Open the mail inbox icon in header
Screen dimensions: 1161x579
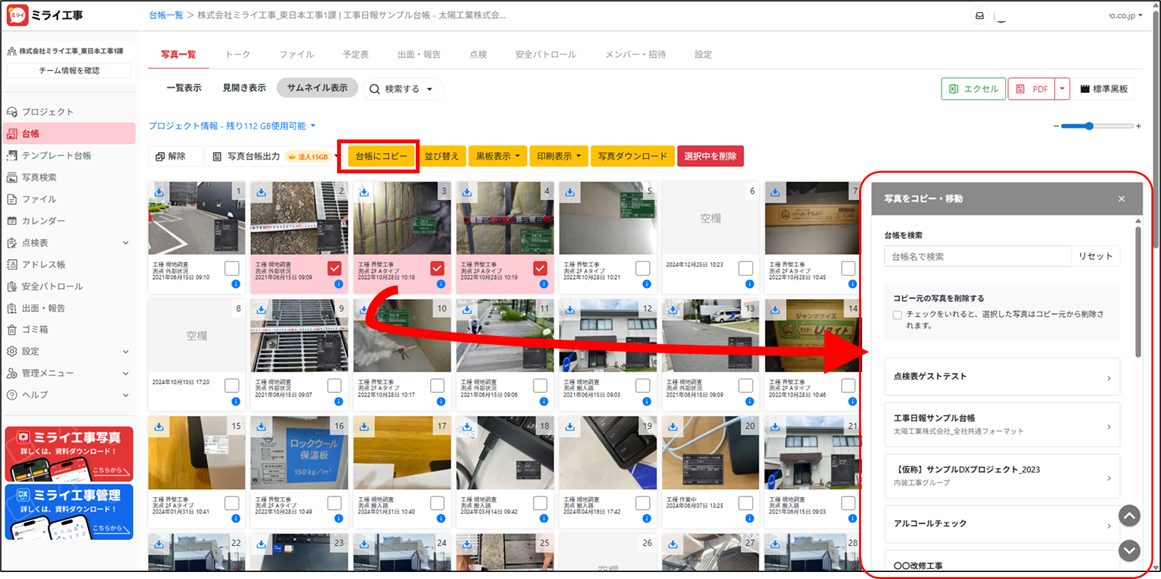click(x=978, y=16)
